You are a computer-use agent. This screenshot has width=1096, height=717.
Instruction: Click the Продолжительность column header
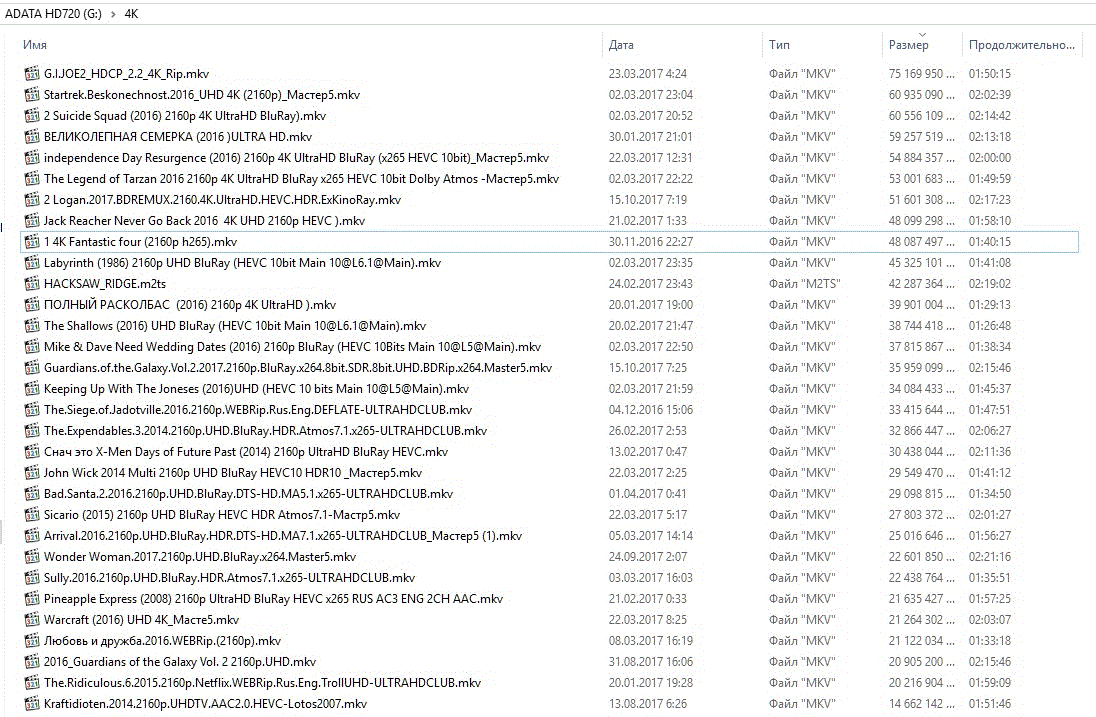(1021, 45)
